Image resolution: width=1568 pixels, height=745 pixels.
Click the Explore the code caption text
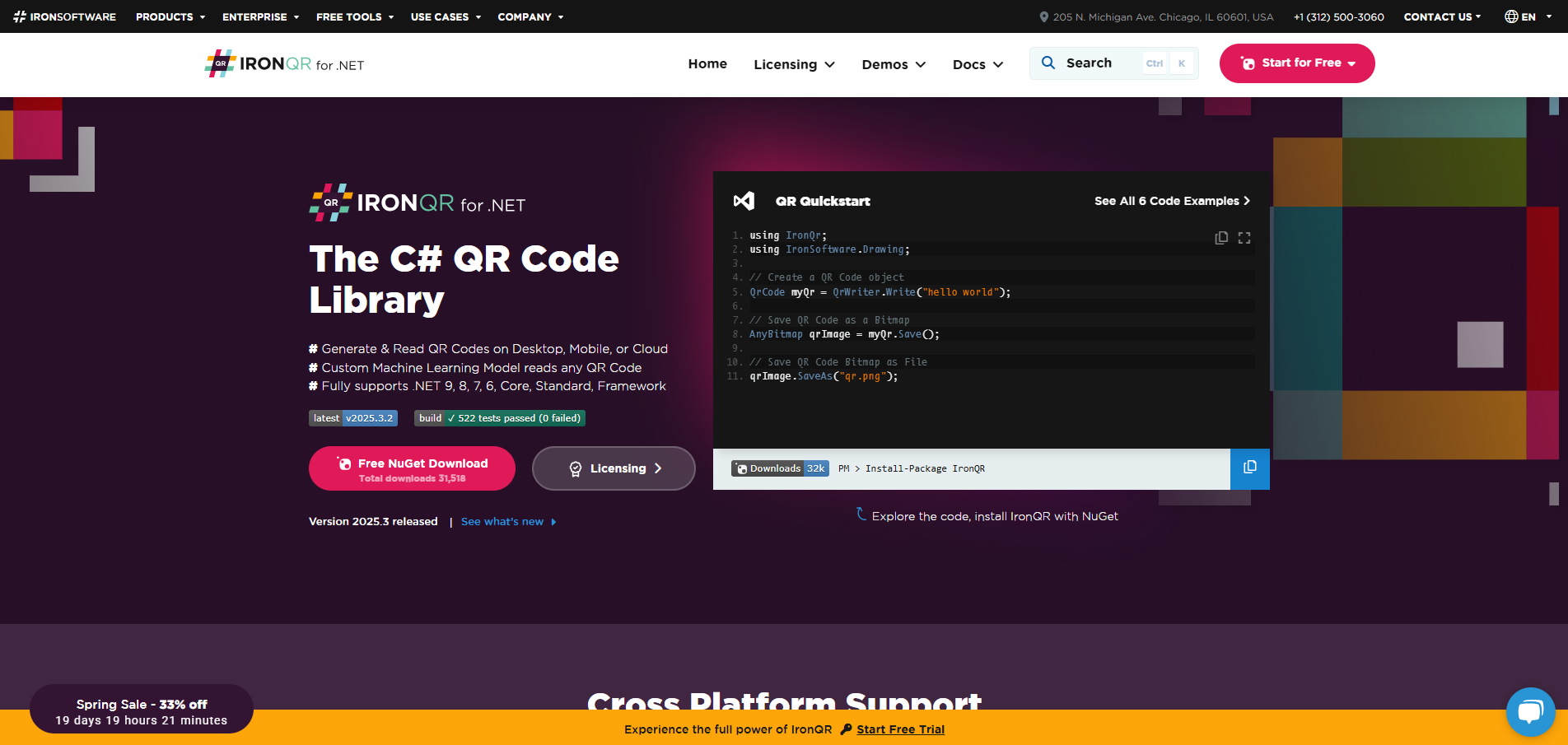coord(995,516)
